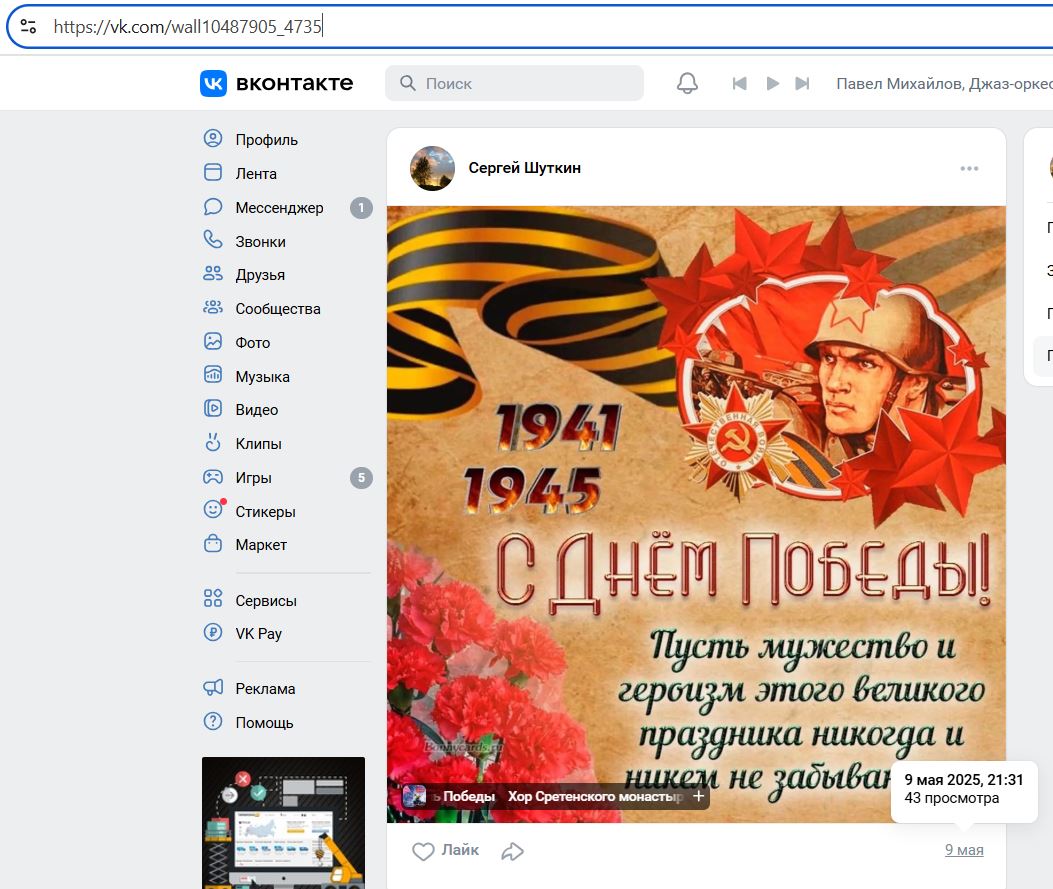The height and width of the screenshot is (889, 1053).
Task: Select the Профиль menu label
Action: click(x=267, y=140)
